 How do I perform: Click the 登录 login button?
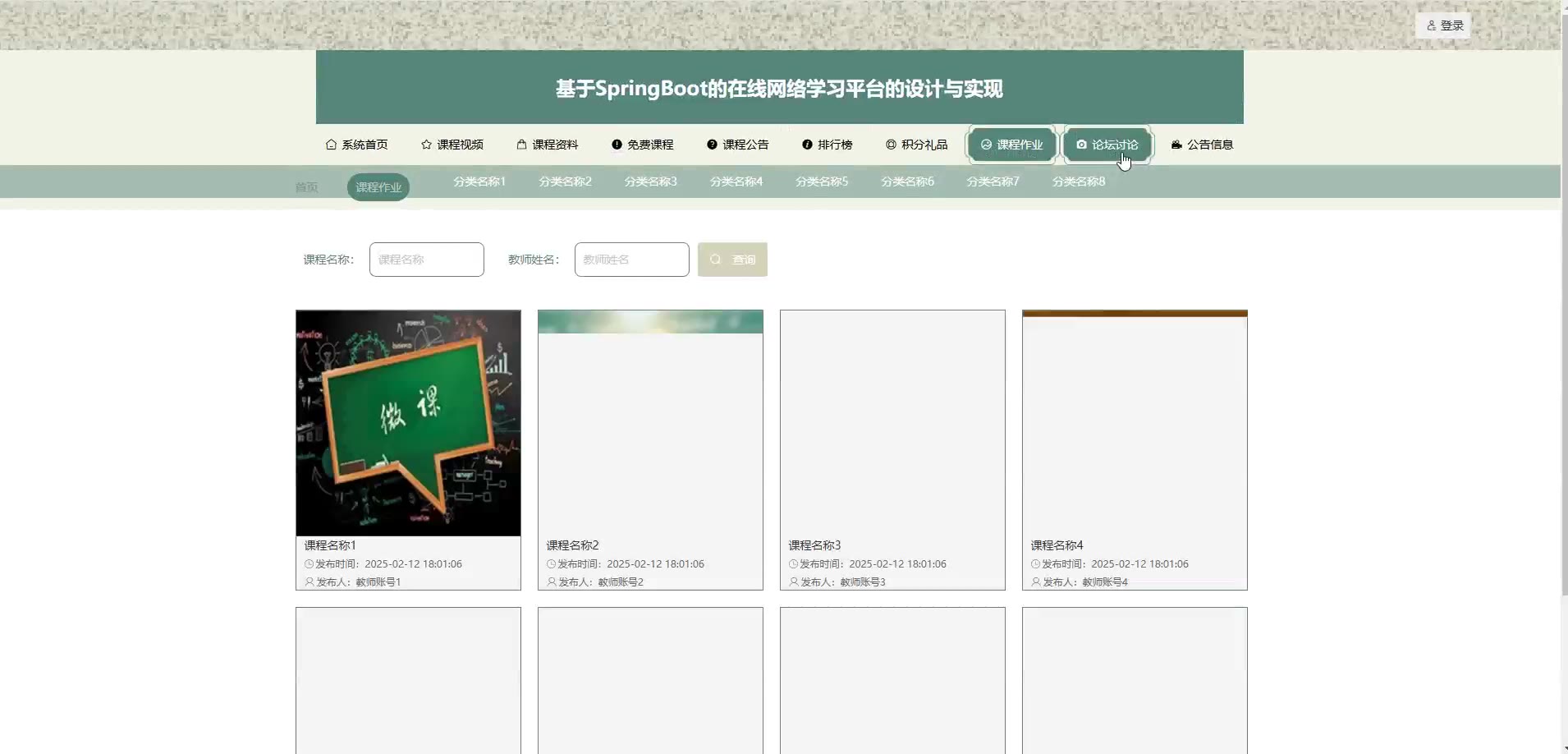point(1444,25)
